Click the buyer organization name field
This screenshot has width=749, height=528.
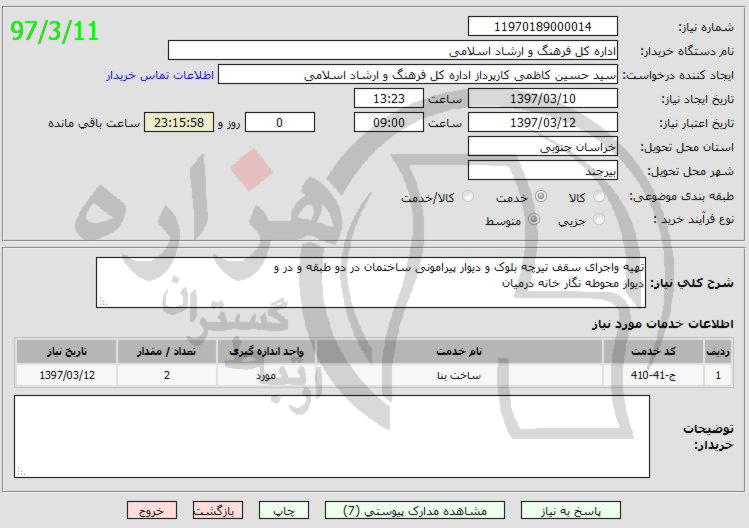coord(393,50)
